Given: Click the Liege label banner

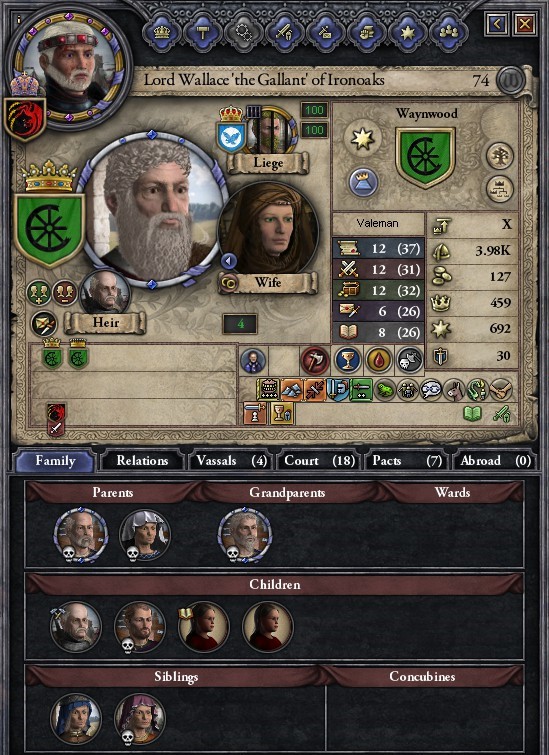Looking at the screenshot, I should tap(268, 163).
